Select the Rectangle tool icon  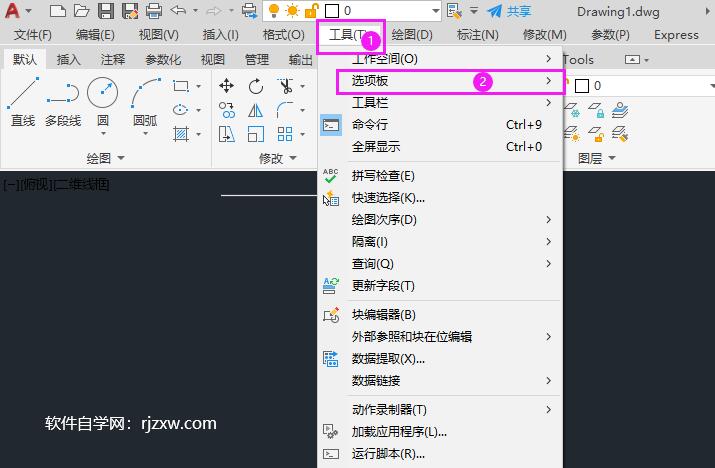click(181, 86)
